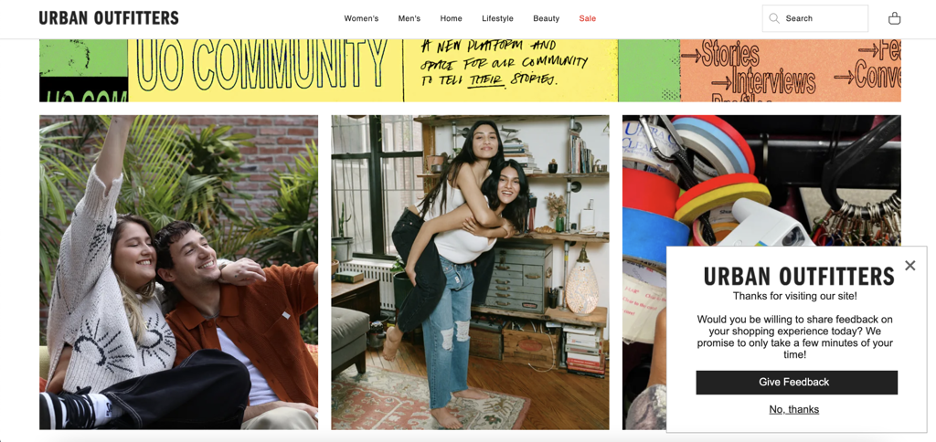The width and height of the screenshot is (936, 442).
Task: Open the piggyback ride photo
Action: tap(470, 272)
